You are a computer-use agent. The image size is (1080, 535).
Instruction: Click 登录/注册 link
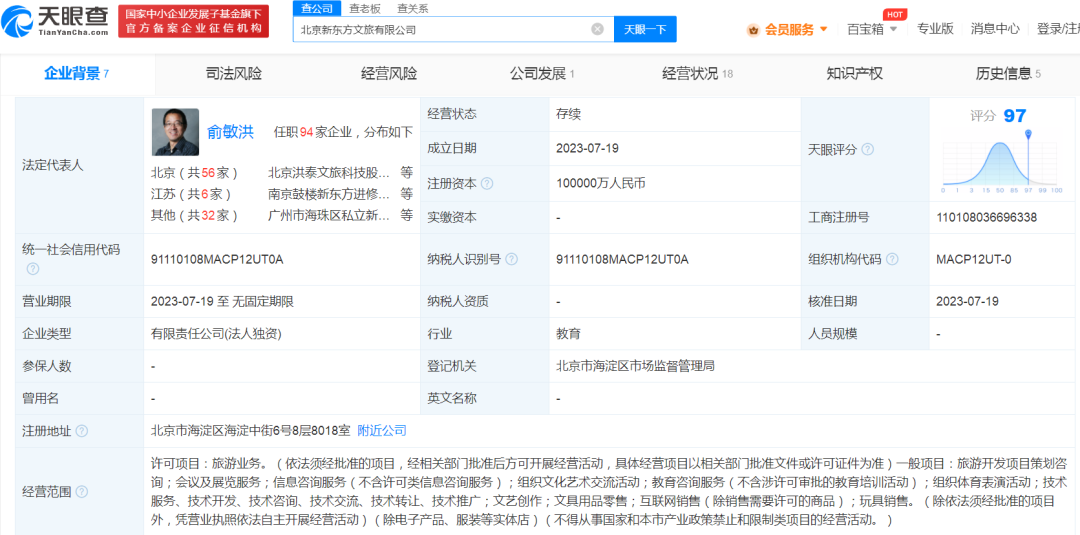(1059, 29)
